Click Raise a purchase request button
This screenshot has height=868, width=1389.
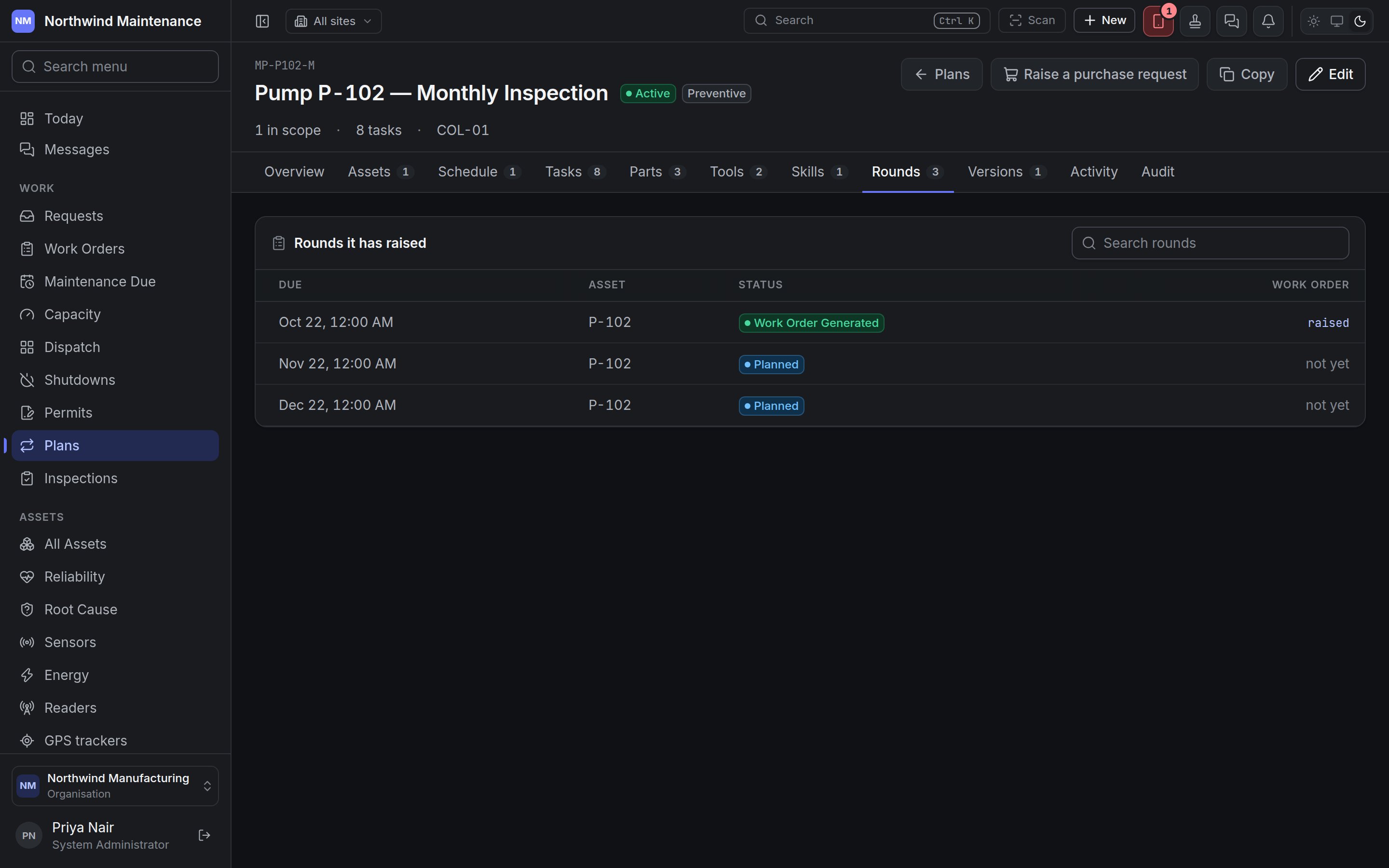click(x=1094, y=74)
